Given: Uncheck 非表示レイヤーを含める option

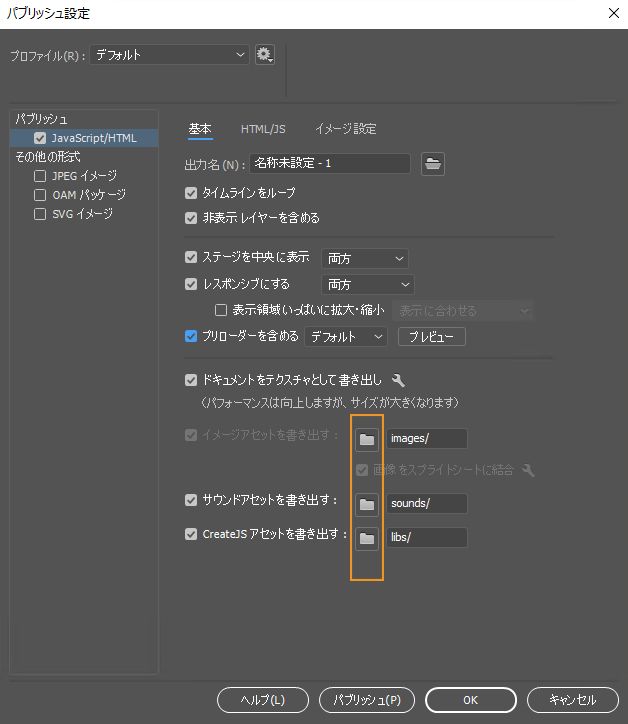Looking at the screenshot, I should pos(191,217).
